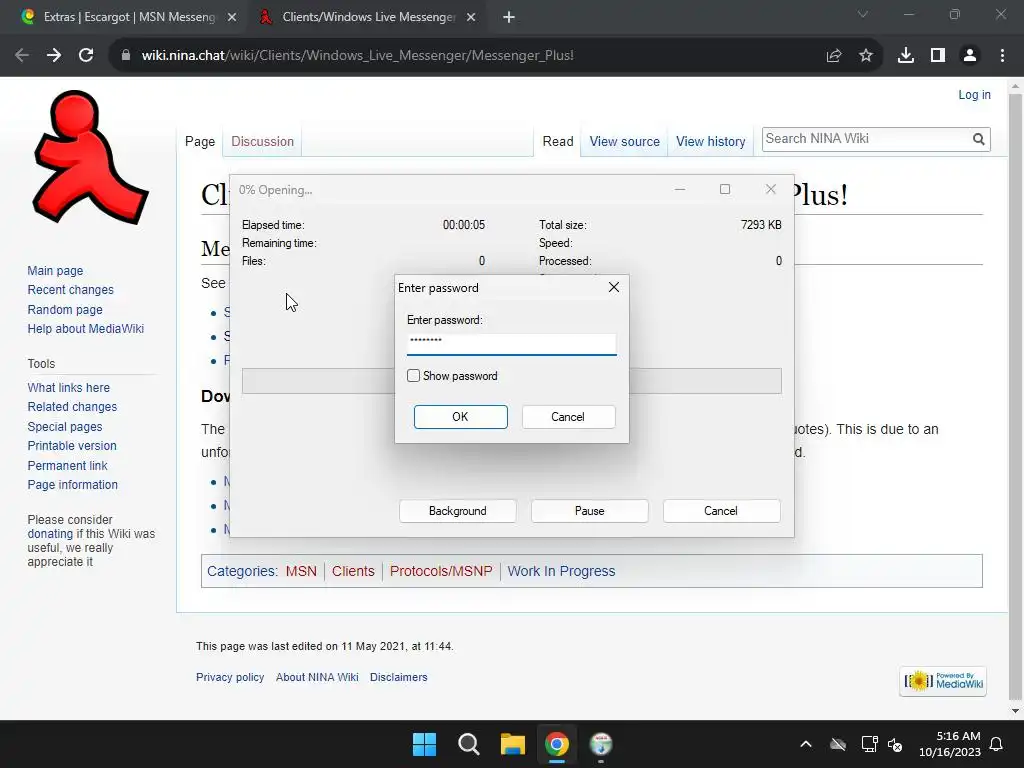This screenshot has width=1024, height=768.
Task: Click the browser address bar URL
Action: click(357, 56)
